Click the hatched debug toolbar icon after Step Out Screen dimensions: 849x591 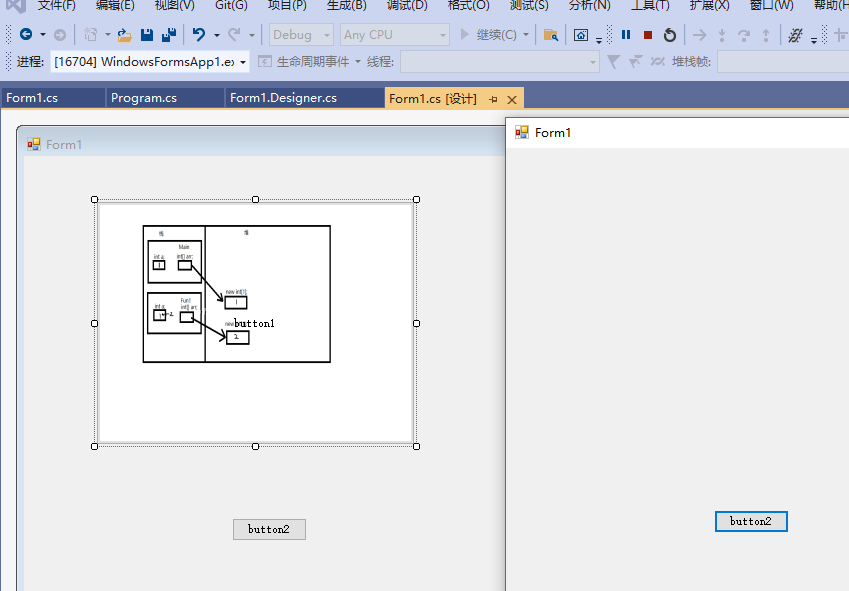click(x=795, y=35)
